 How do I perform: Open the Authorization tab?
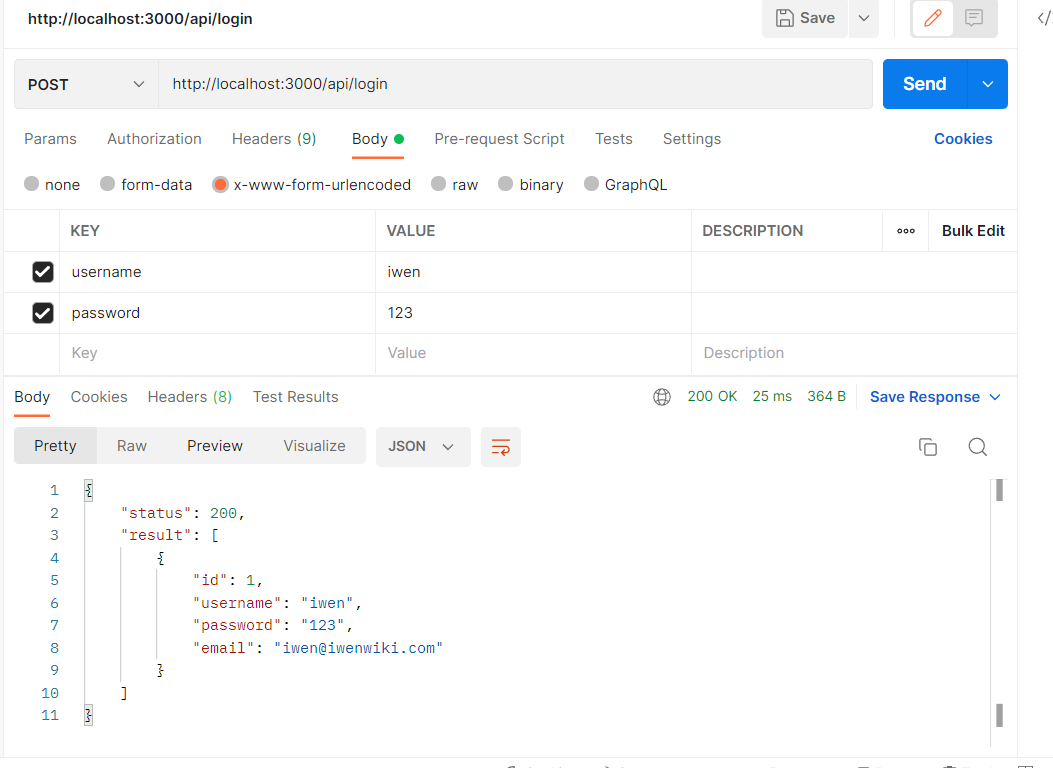[x=154, y=139]
